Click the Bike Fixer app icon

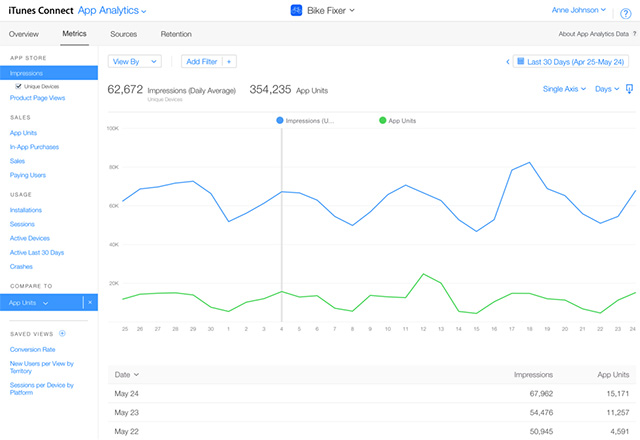pos(296,10)
